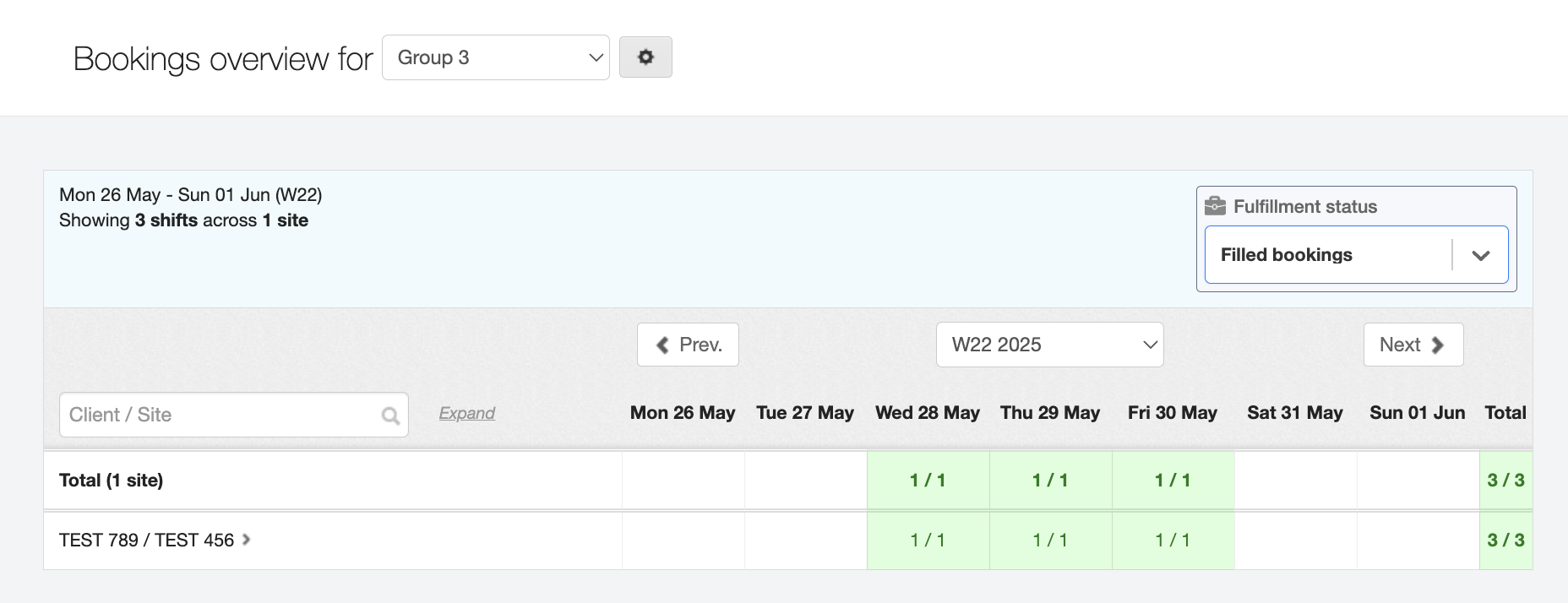Click the briefcase icon beside Fulfillment status
Viewport: 1568px width, 603px height.
[x=1215, y=206]
